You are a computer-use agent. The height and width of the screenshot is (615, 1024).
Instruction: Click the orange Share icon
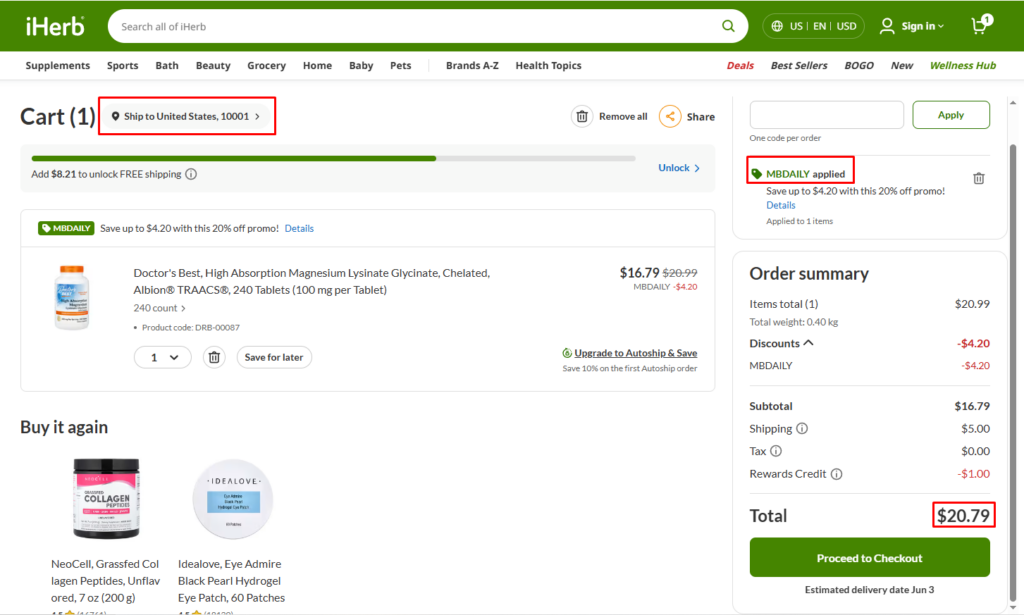pyautogui.click(x=670, y=116)
